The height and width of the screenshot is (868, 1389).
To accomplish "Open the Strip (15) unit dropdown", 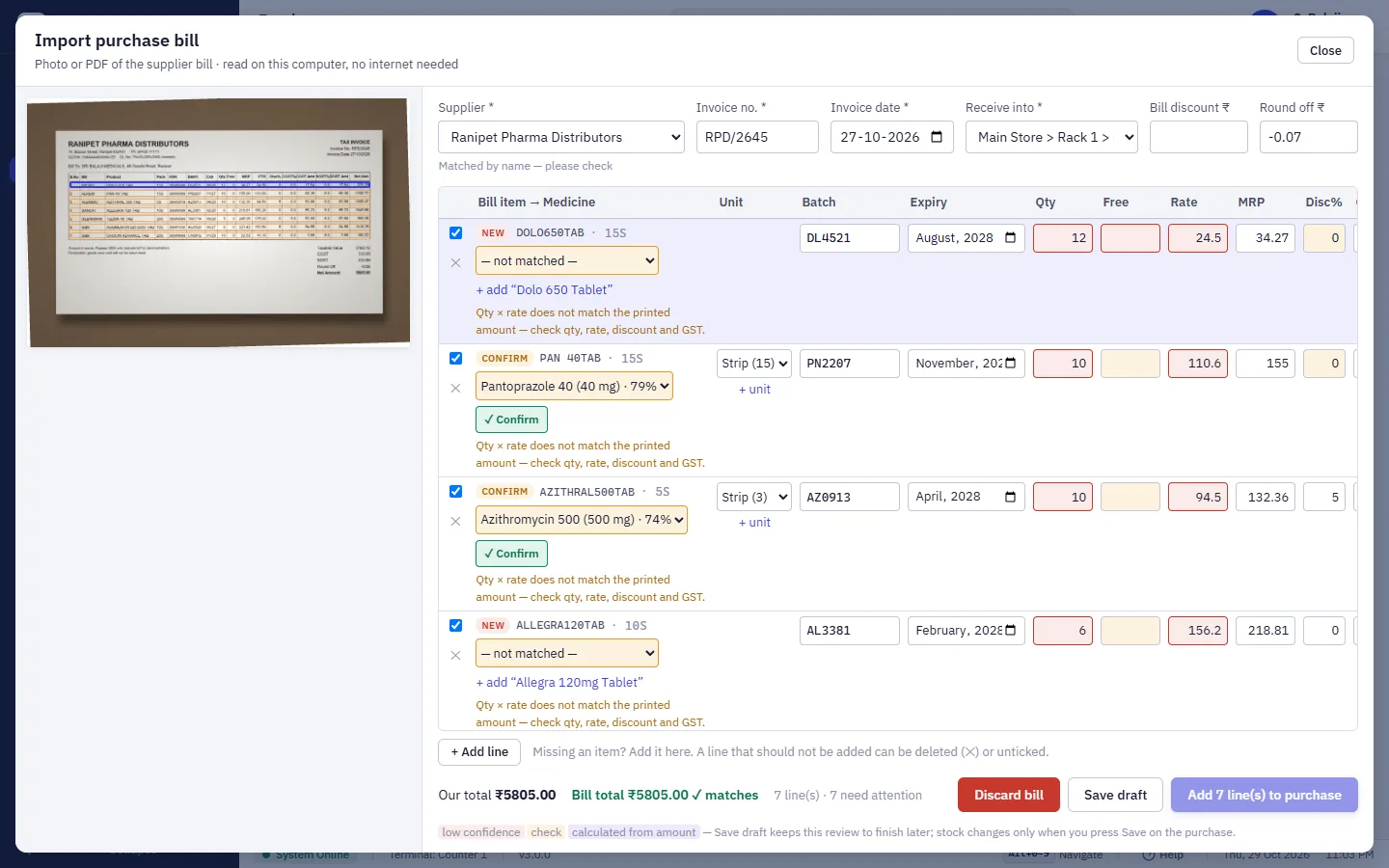I will click(x=754, y=364).
